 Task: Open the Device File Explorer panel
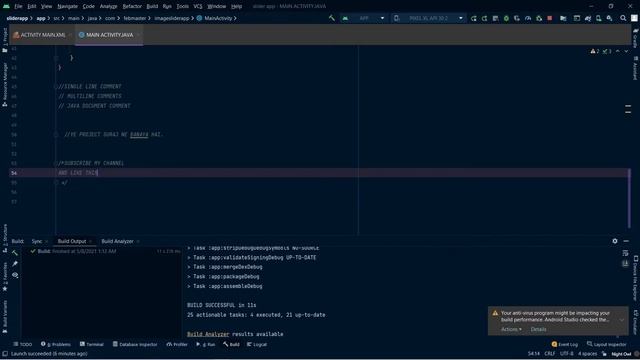[x=635, y=278]
